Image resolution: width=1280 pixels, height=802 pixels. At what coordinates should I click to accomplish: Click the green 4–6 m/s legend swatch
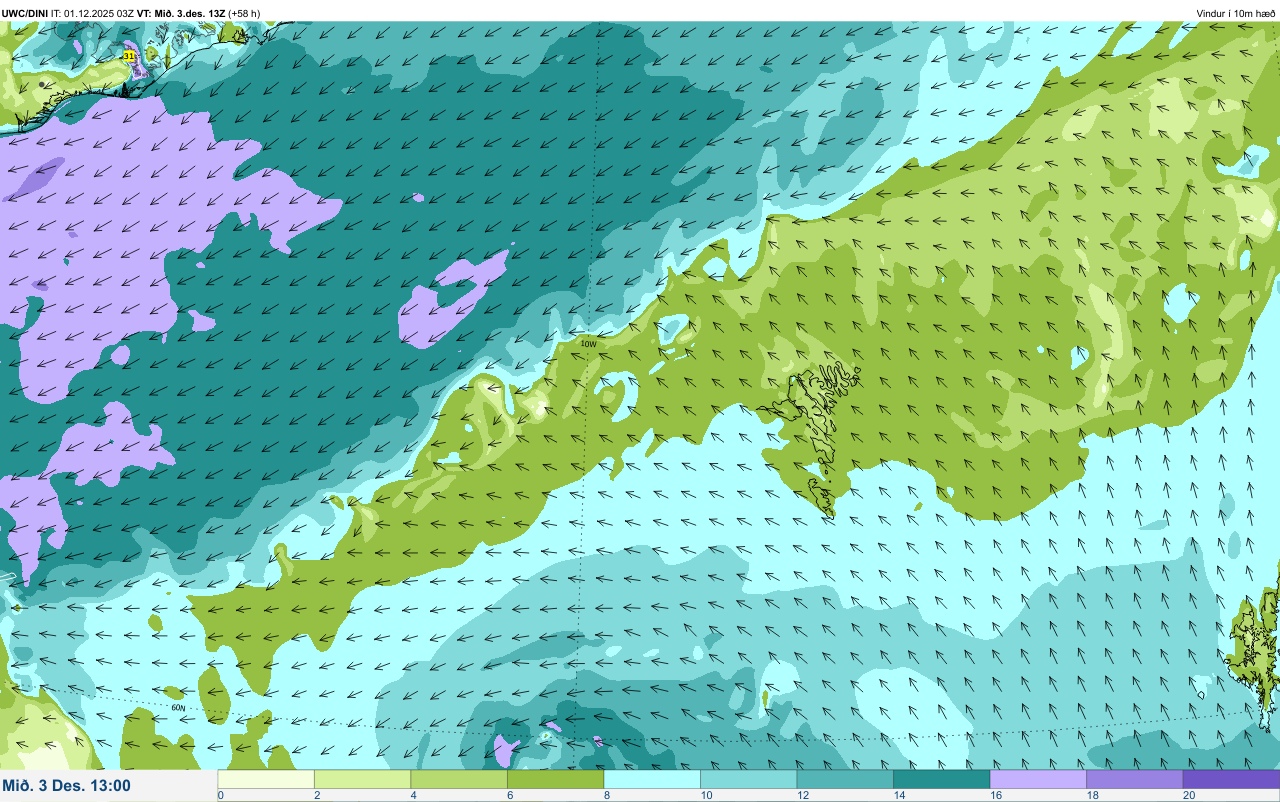(x=459, y=779)
